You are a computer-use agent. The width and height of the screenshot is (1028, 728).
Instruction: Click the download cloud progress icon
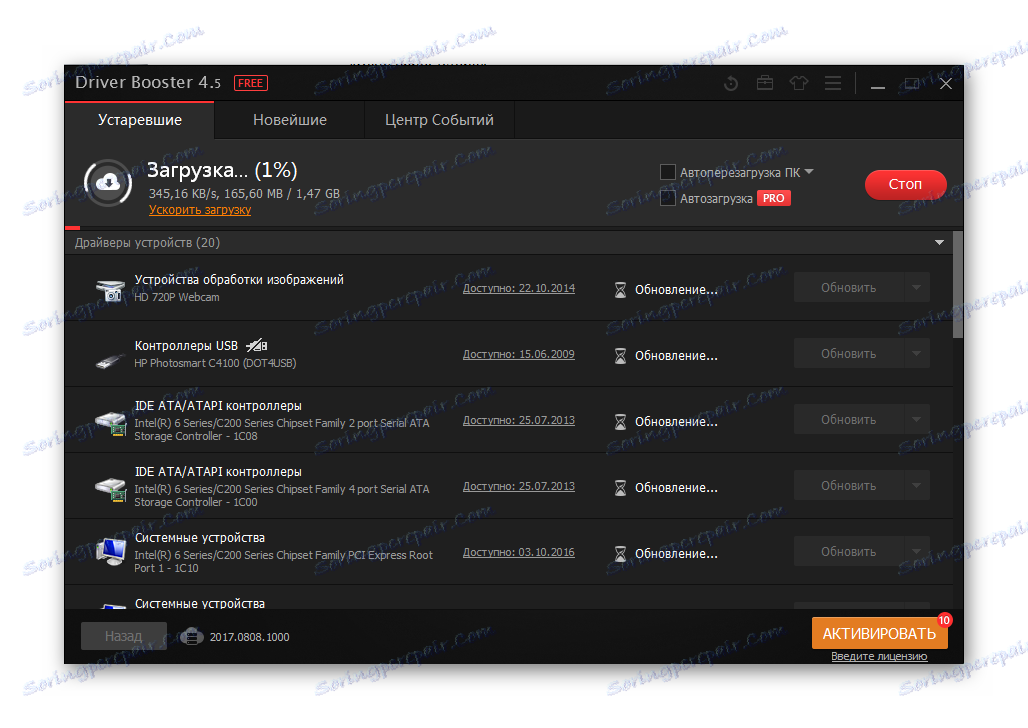point(108,183)
